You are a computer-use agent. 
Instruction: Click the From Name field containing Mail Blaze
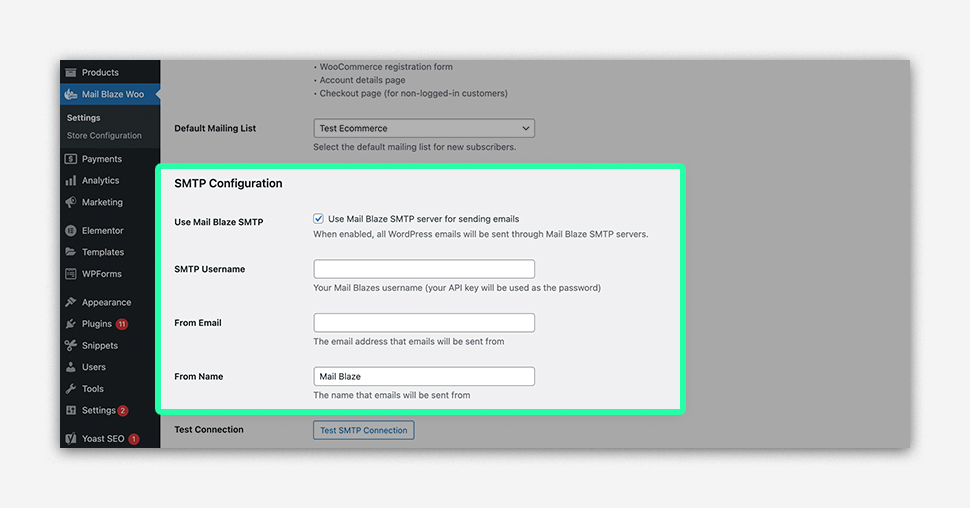pyautogui.click(x=424, y=376)
